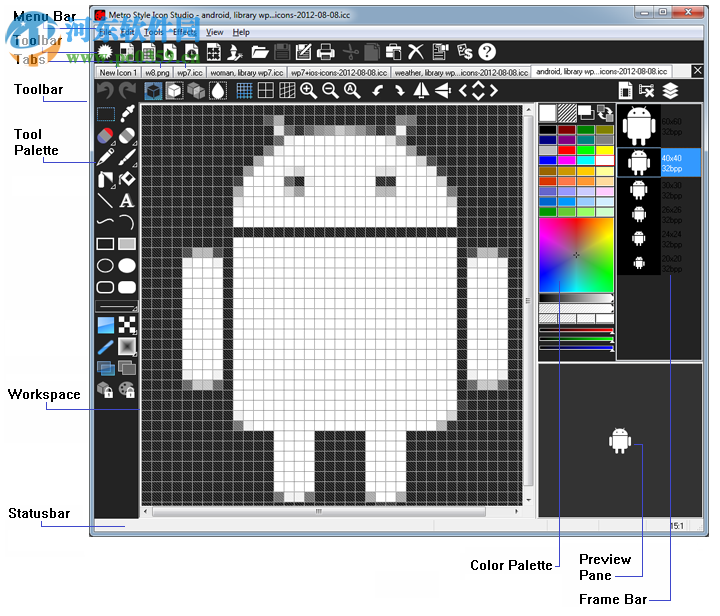The height and width of the screenshot is (616, 720).
Task: Toggle the white cube view mode
Action: pos(174,90)
